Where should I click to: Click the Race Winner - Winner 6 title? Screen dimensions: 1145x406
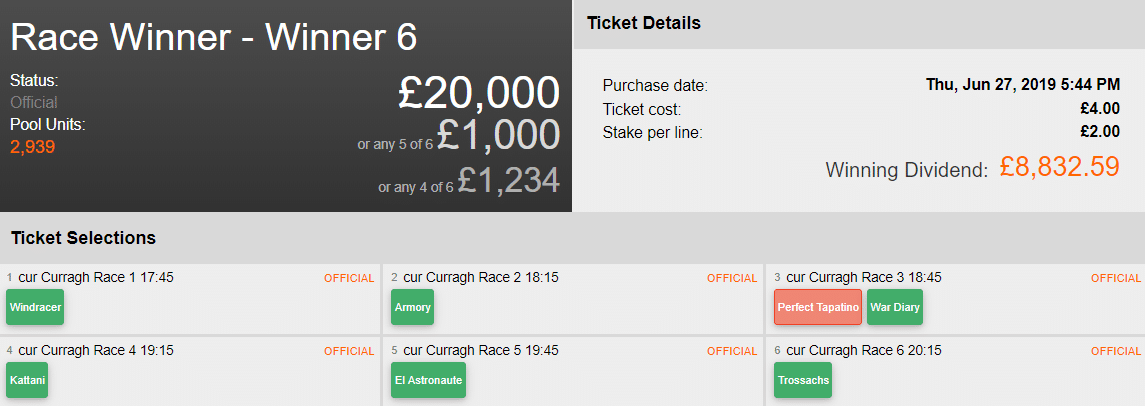coord(214,37)
